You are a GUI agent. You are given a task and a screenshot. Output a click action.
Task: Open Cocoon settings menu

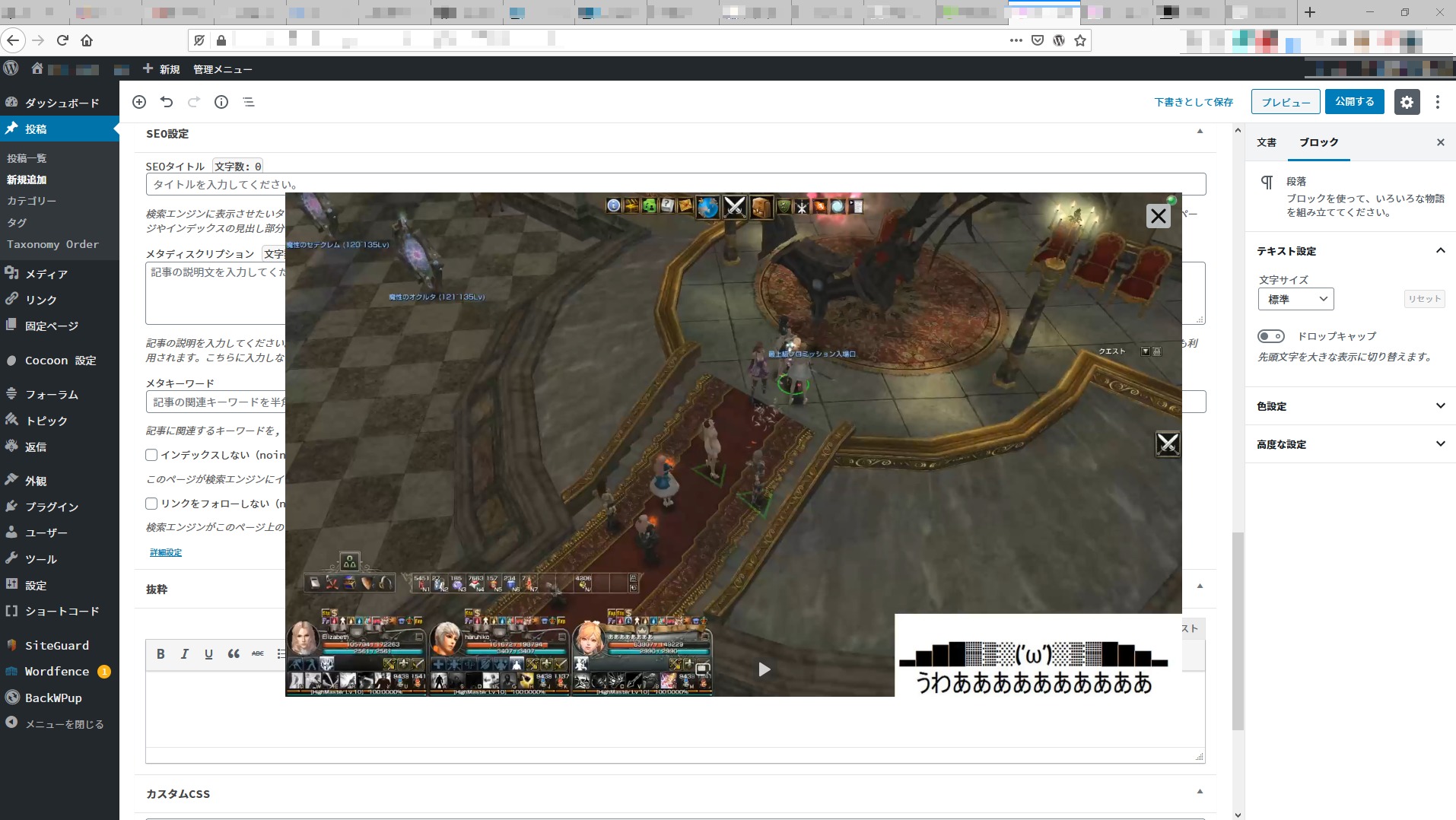click(x=59, y=361)
